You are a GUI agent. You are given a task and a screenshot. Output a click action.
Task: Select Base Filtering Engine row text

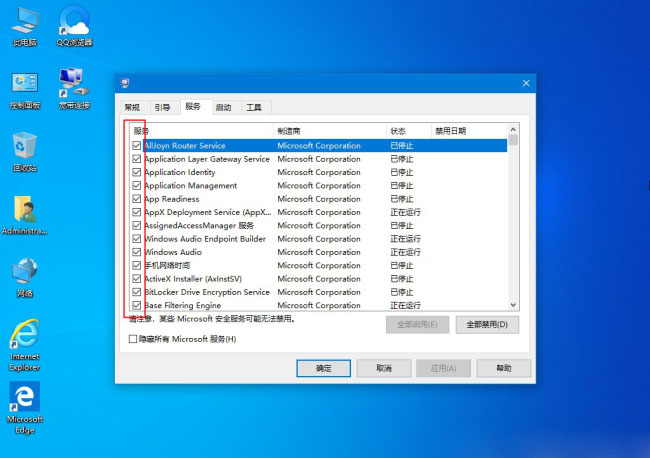point(183,305)
